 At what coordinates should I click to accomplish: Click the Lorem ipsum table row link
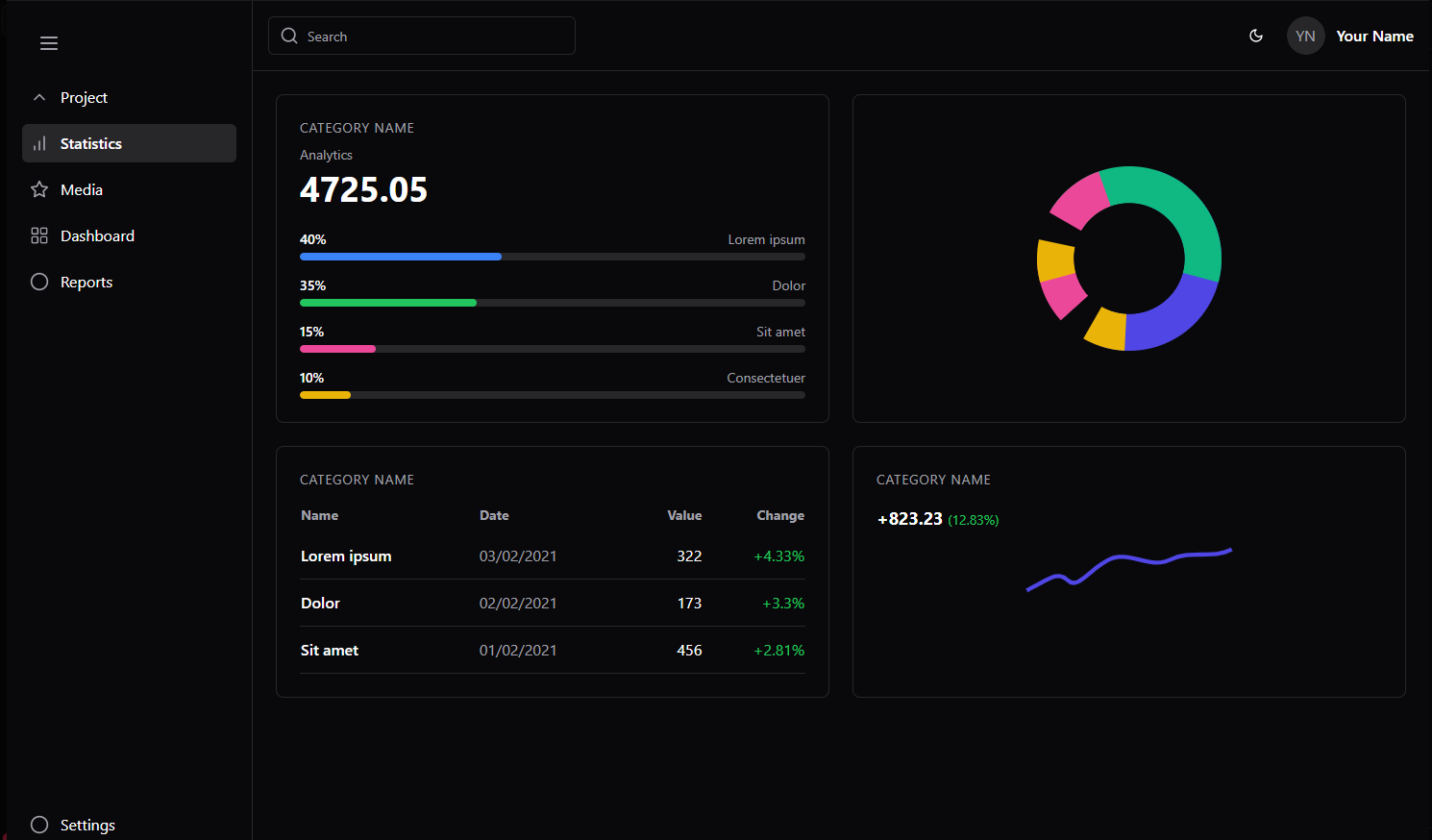pyautogui.click(x=346, y=556)
